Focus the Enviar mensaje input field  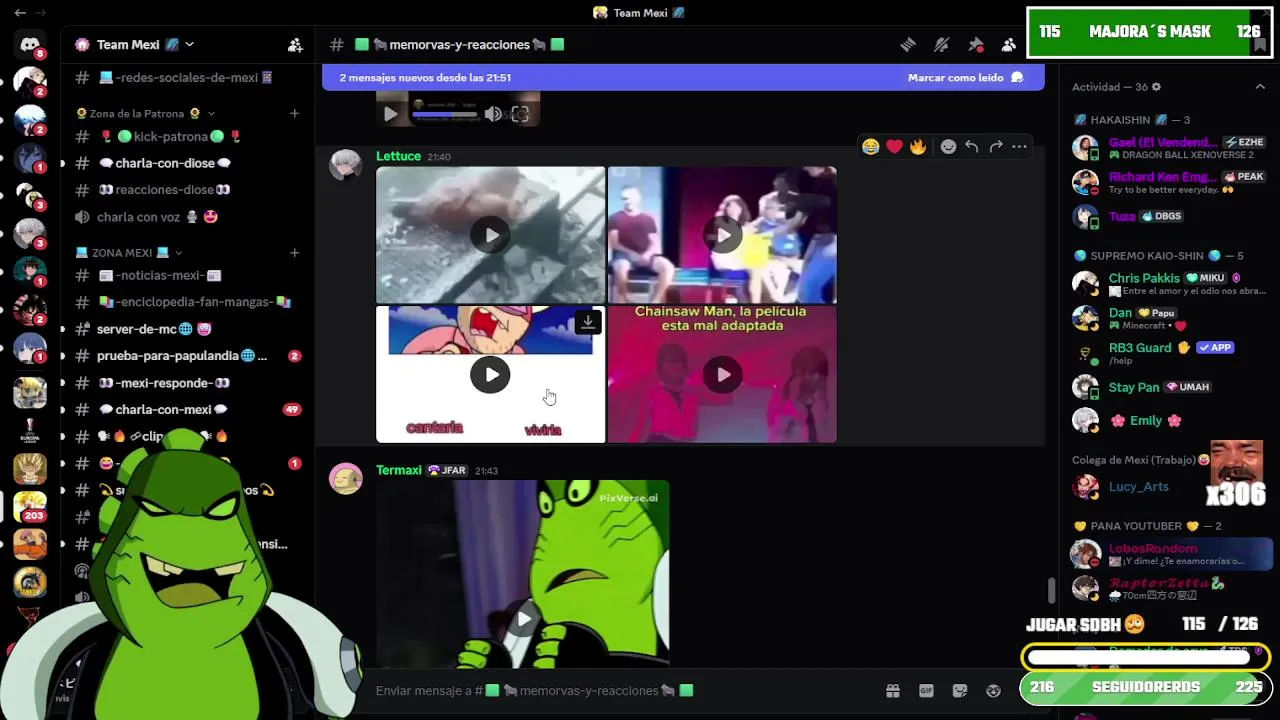(620, 691)
